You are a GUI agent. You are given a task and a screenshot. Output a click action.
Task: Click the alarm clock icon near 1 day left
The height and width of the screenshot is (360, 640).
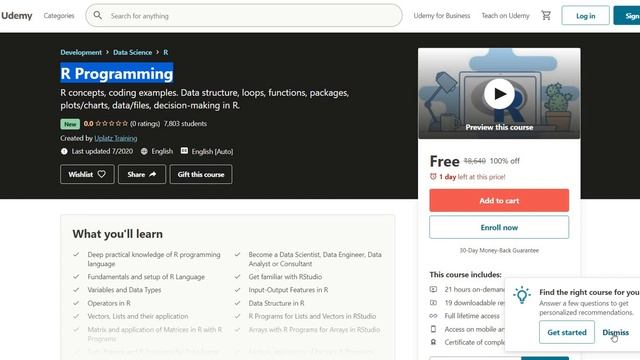433,177
